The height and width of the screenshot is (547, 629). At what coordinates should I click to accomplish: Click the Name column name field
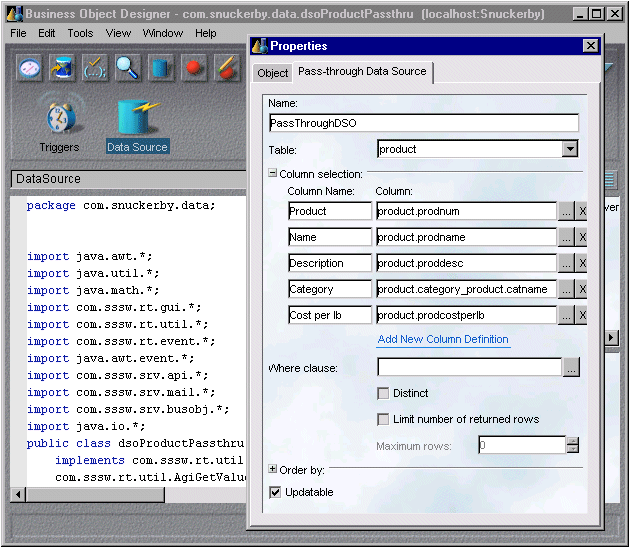[x=330, y=237]
